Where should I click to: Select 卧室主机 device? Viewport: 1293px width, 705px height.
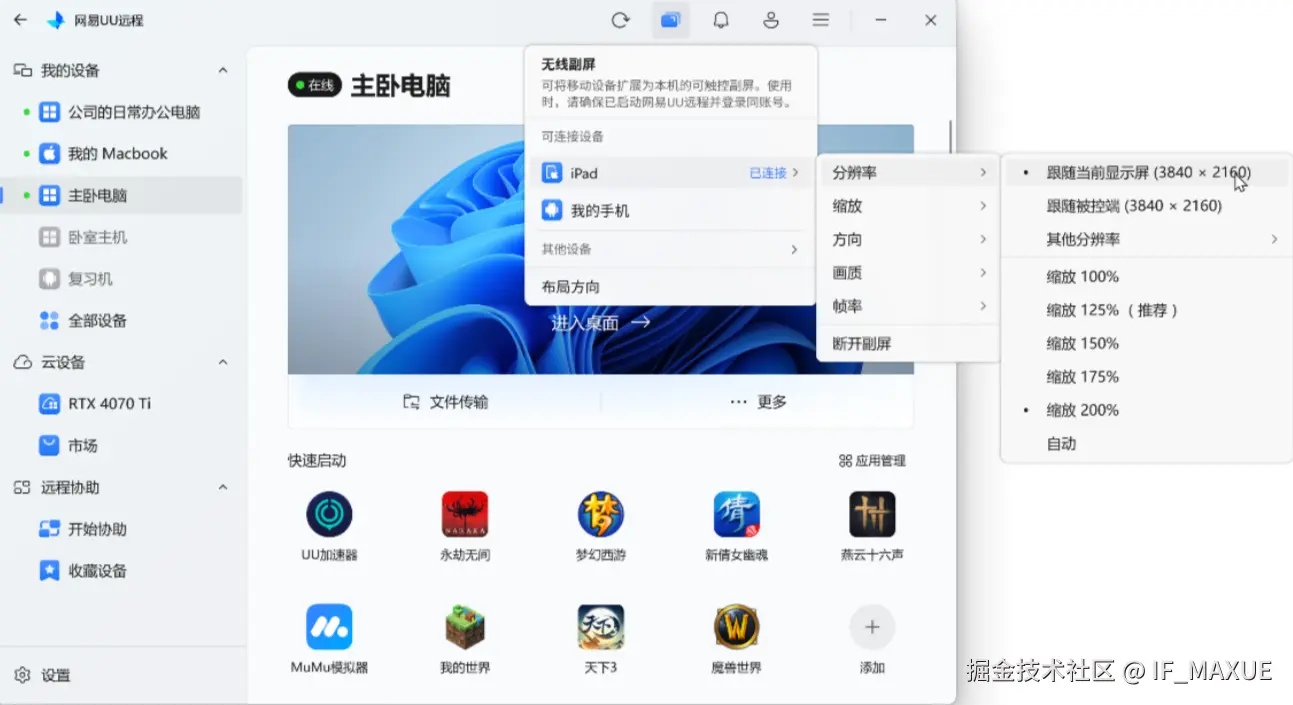tap(121, 237)
